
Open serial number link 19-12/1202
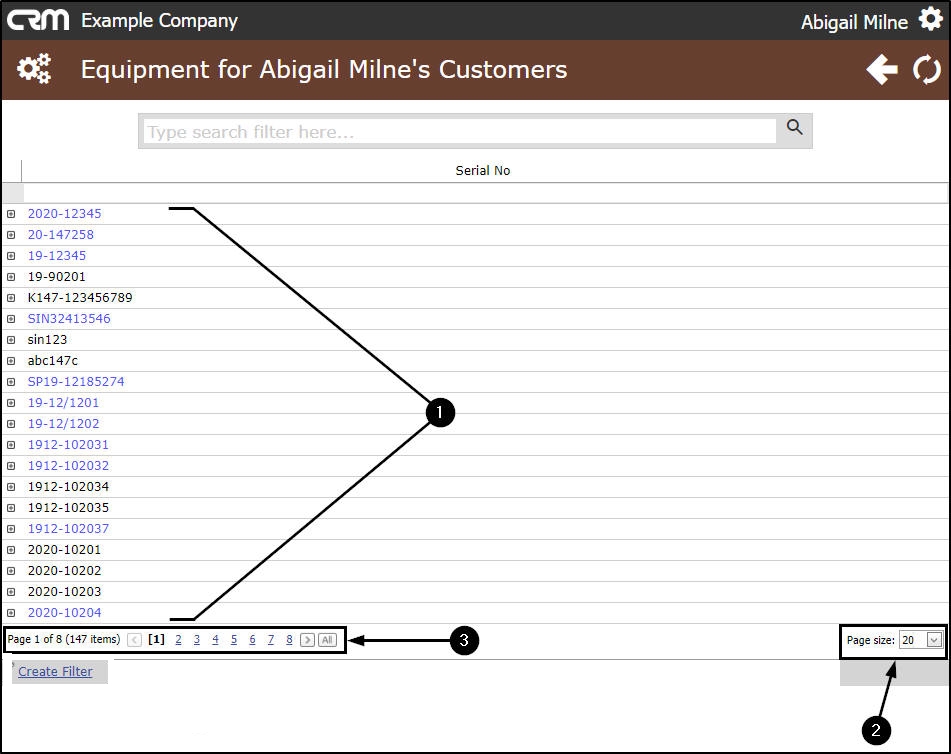pos(63,424)
